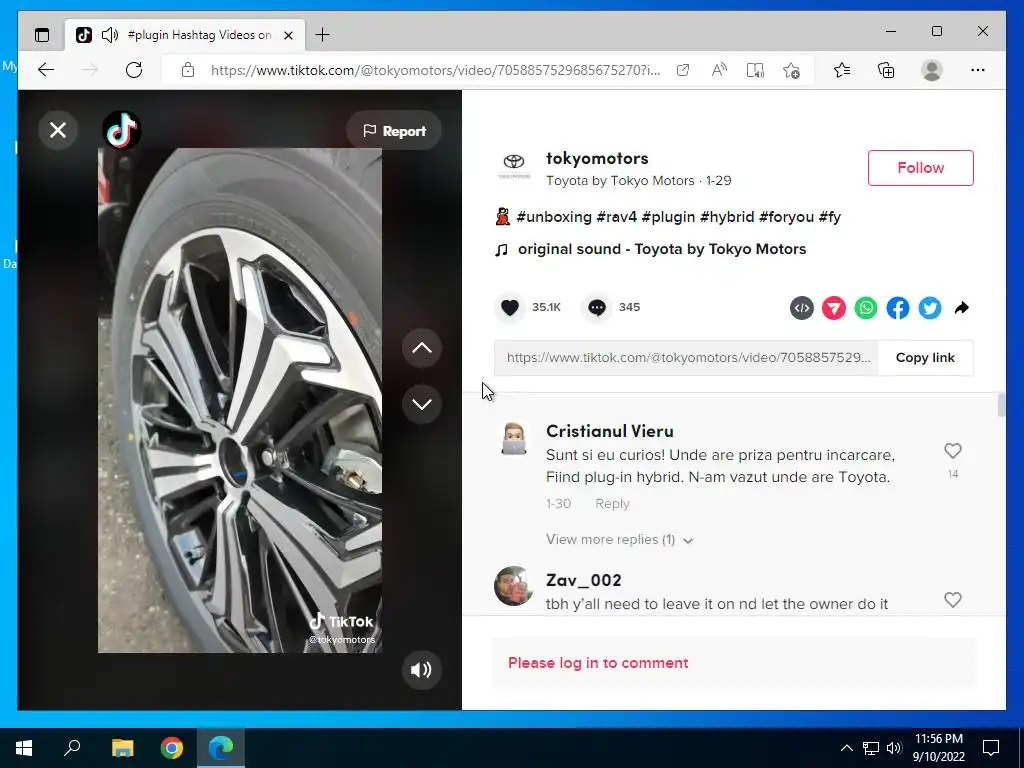Mute tab via speaker icon on tab
This screenshot has height=768, width=1024.
(110, 35)
